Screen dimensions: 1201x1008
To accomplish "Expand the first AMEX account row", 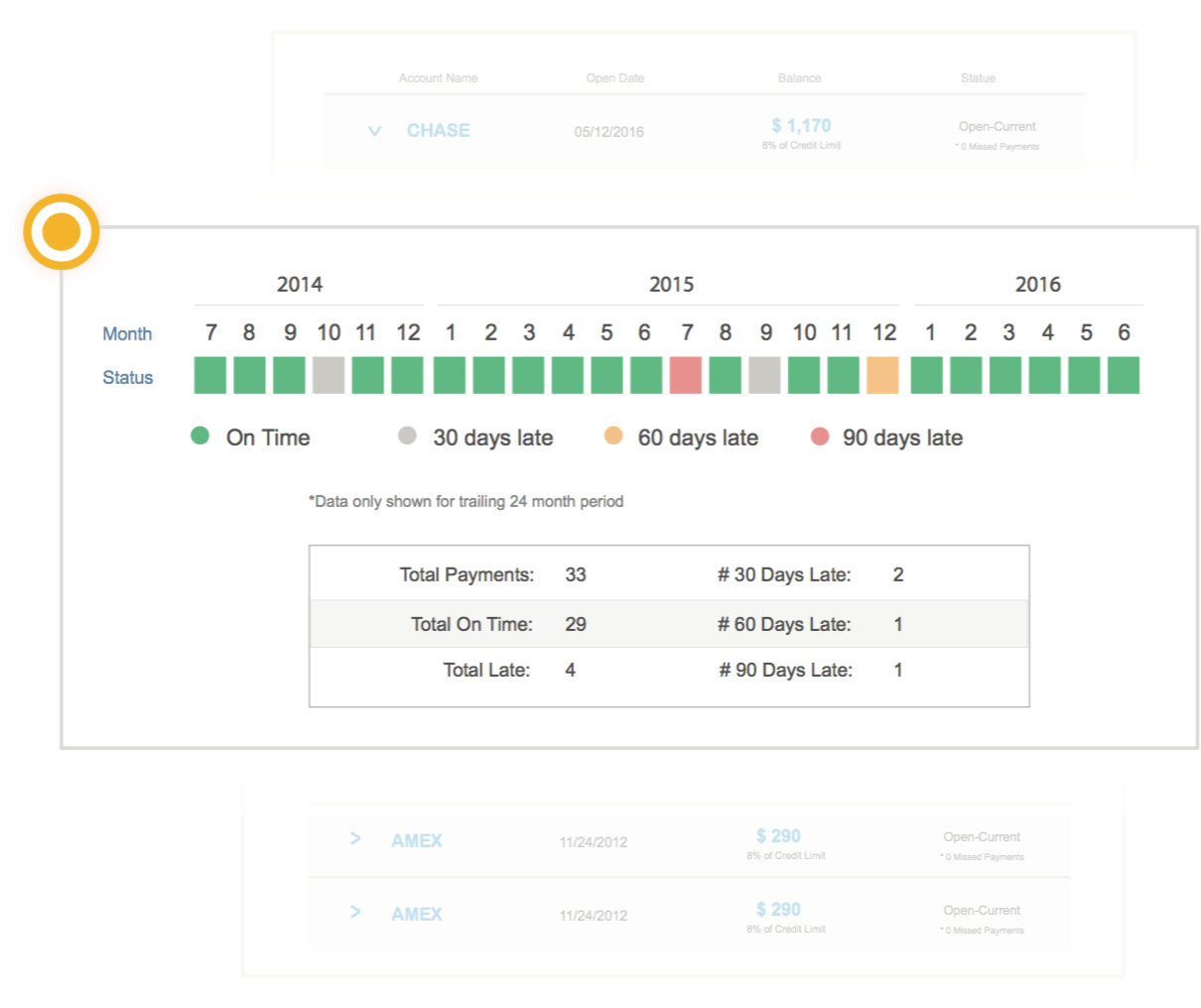I will pos(355,838).
